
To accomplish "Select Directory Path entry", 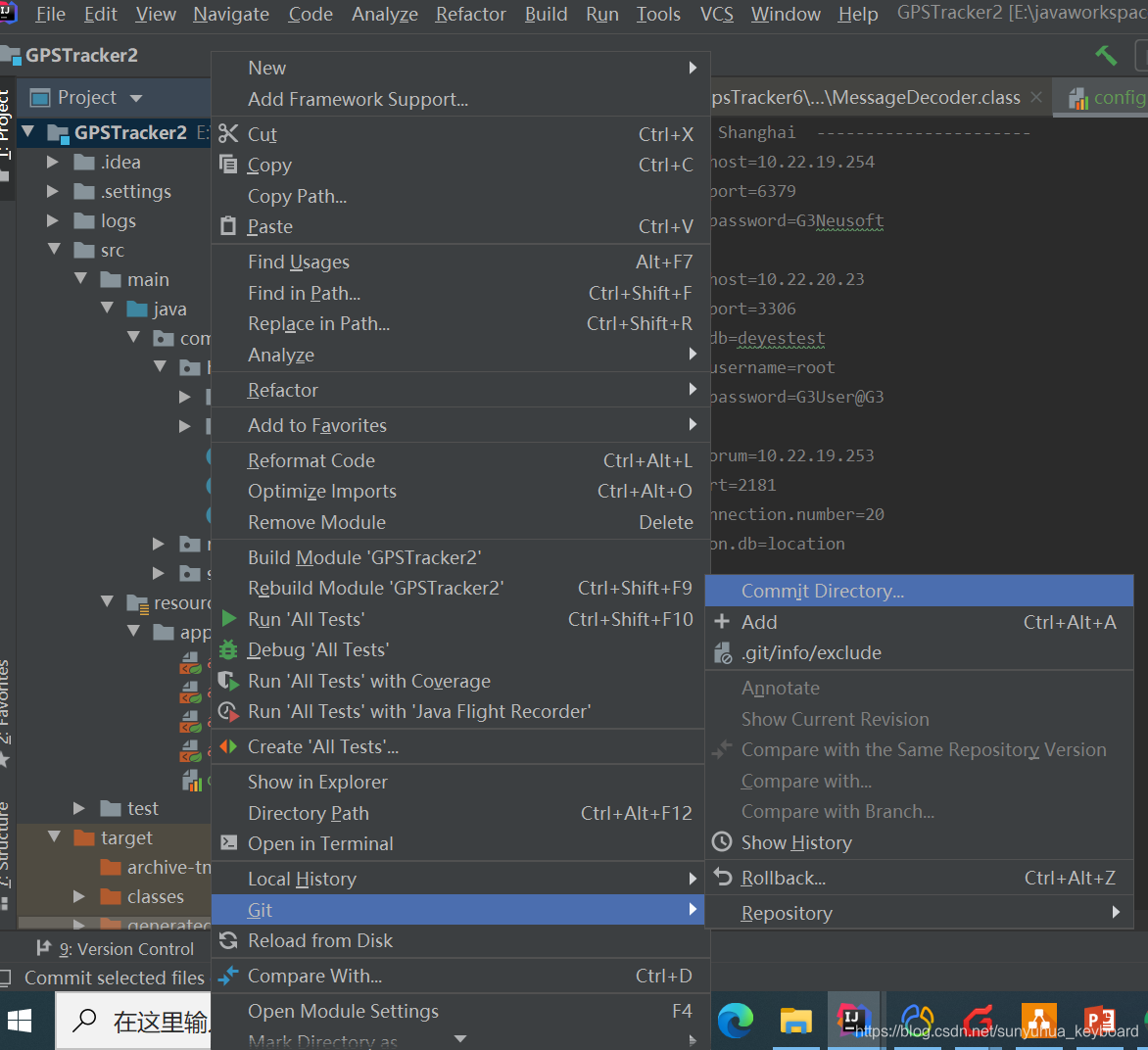I will 460,813.
